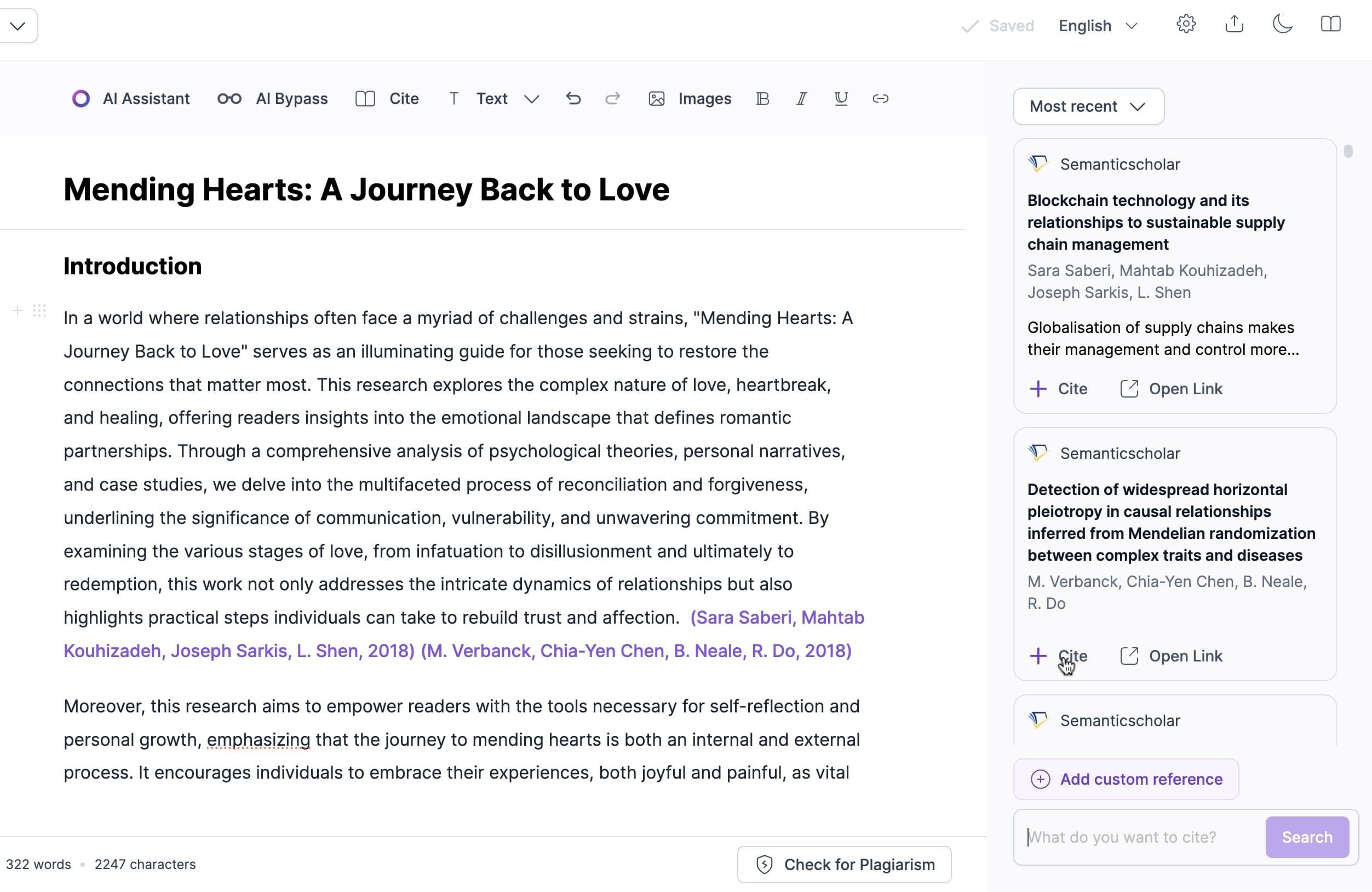Open Link for Blockchain technology paper
1372x892 pixels.
1171,389
